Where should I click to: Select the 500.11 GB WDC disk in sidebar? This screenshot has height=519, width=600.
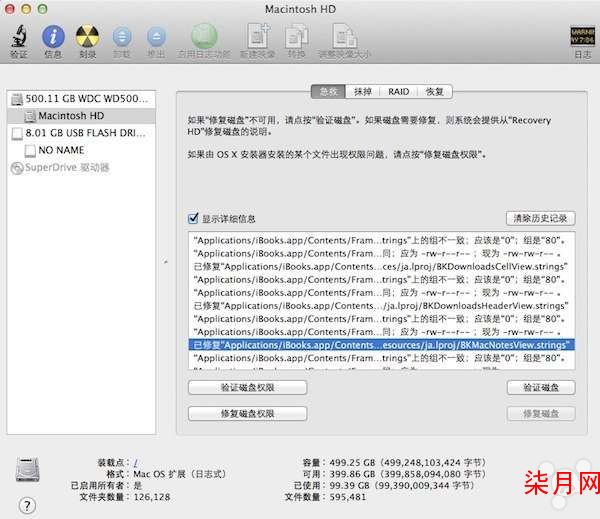click(x=81, y=99)
